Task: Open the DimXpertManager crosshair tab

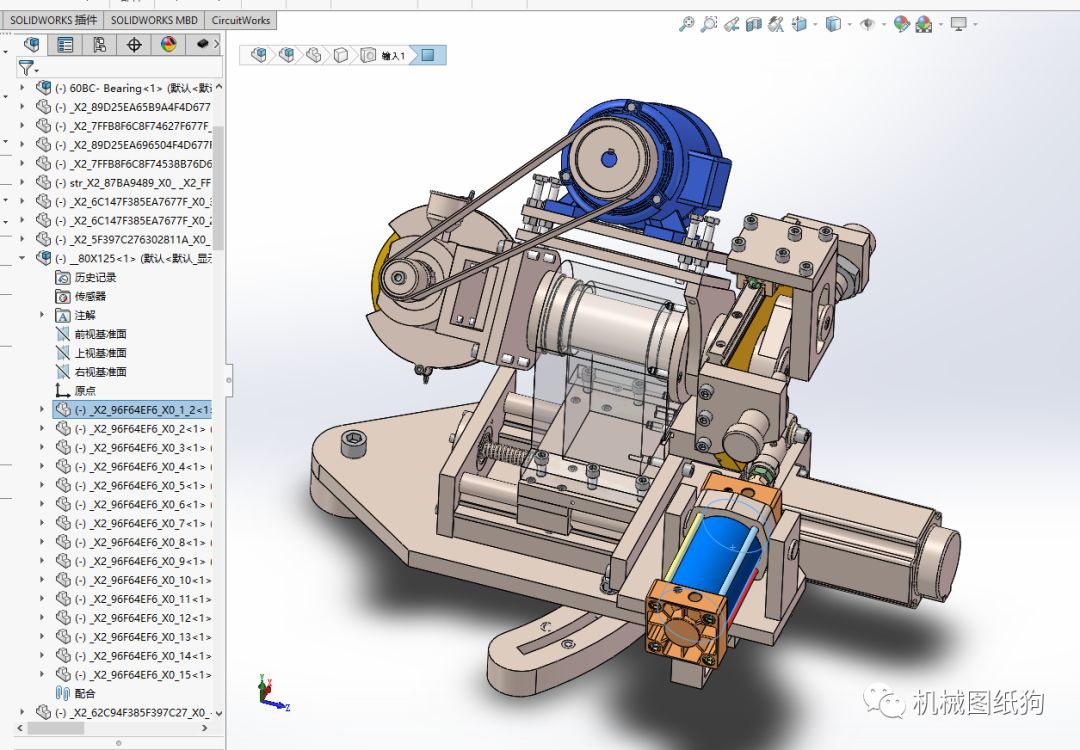Action: click(134, 44)
